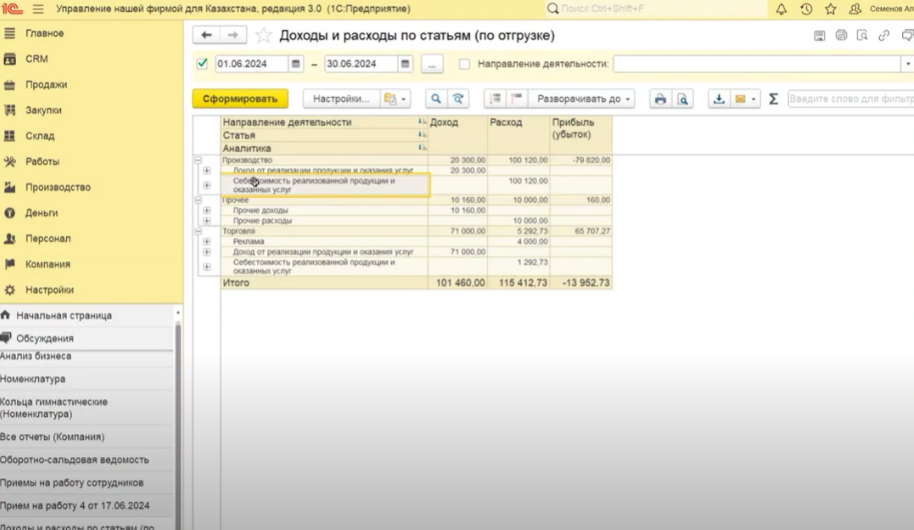Go to the Деньги section
The height and width of the screenshot is (530, 914).
coord(42,213)
